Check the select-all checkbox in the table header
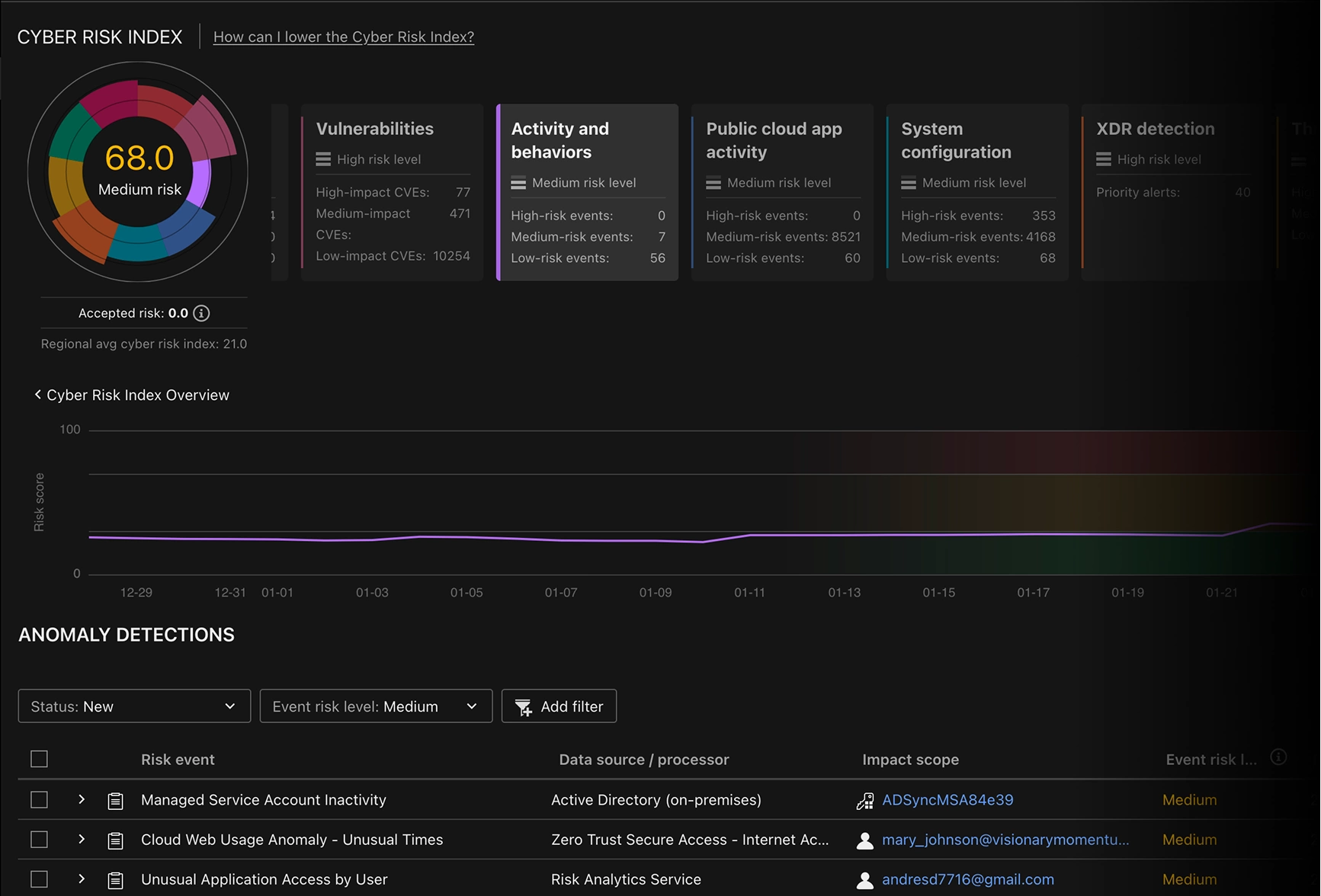Viewport: 1321px width, 896px height. [x=39, y=759]
